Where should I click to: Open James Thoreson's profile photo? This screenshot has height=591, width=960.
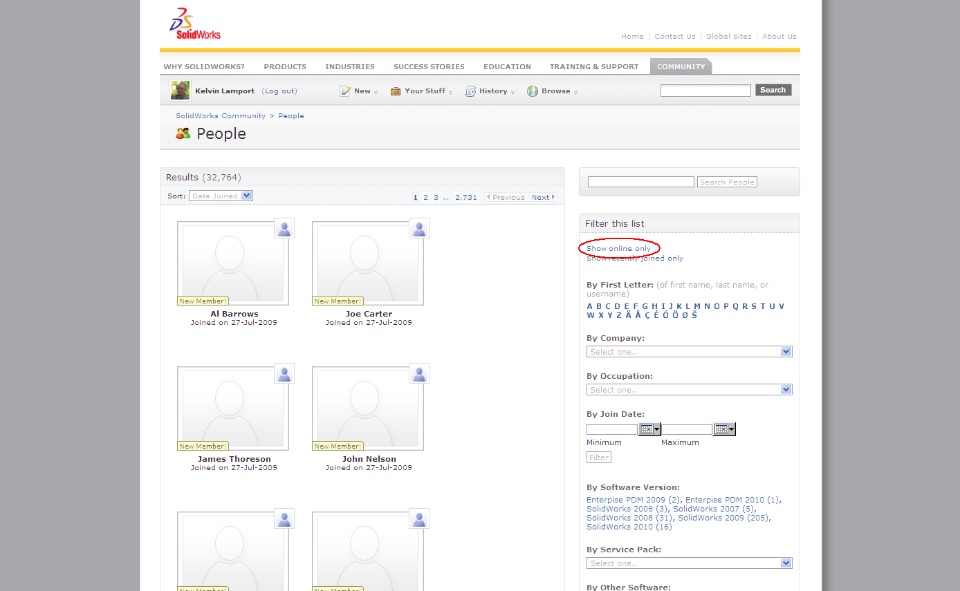233,408
